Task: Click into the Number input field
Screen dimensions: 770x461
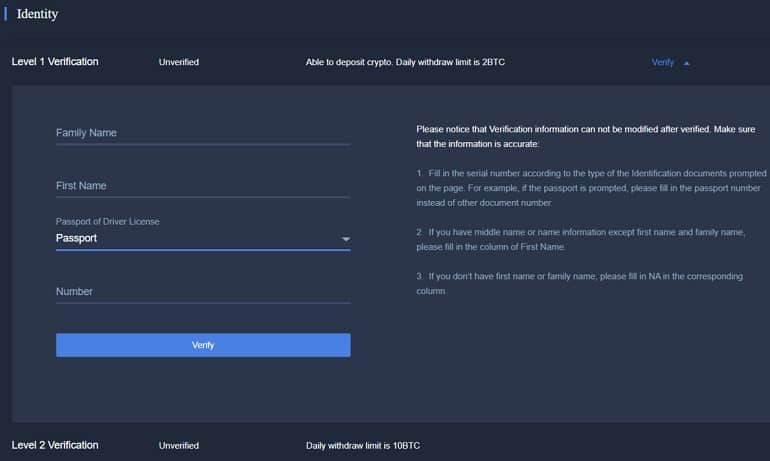Action: click(202, 292)
